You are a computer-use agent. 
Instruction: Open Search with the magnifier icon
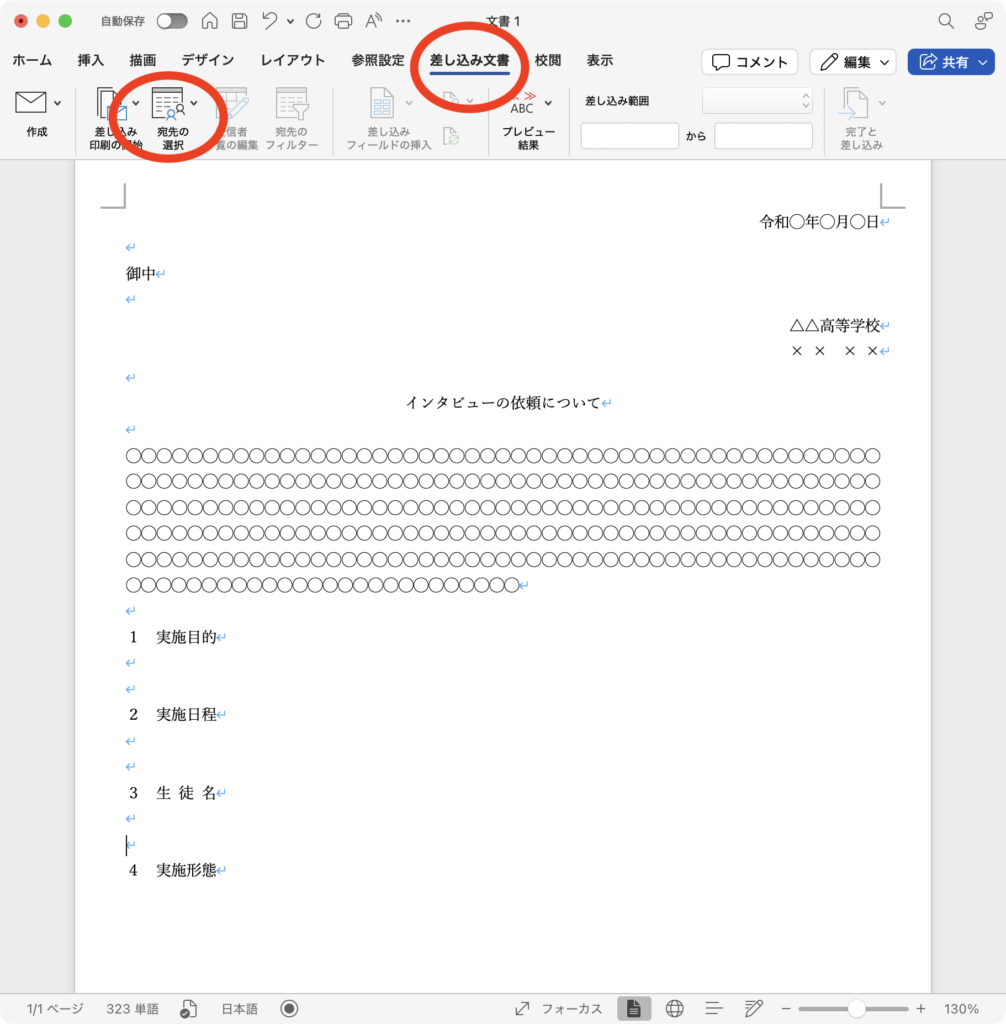pos(945,21)
